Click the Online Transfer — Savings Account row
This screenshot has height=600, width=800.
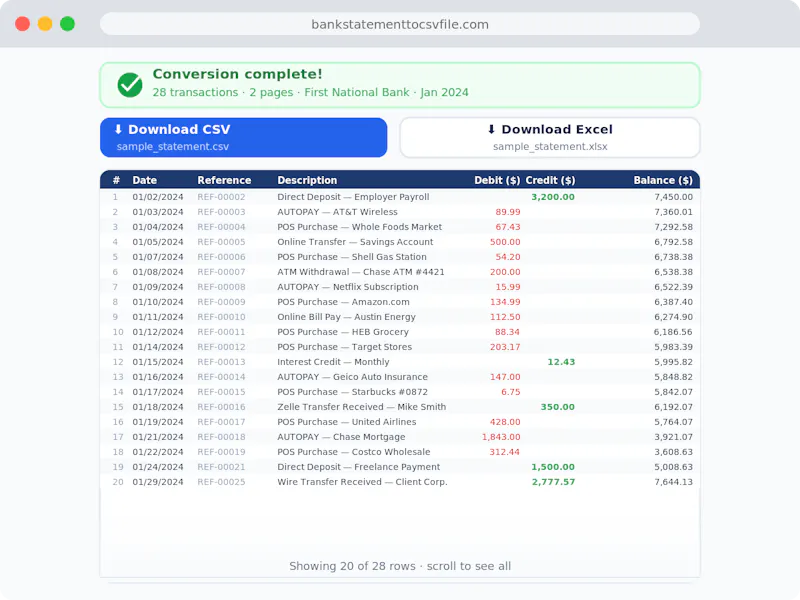(x=400, y=242)
